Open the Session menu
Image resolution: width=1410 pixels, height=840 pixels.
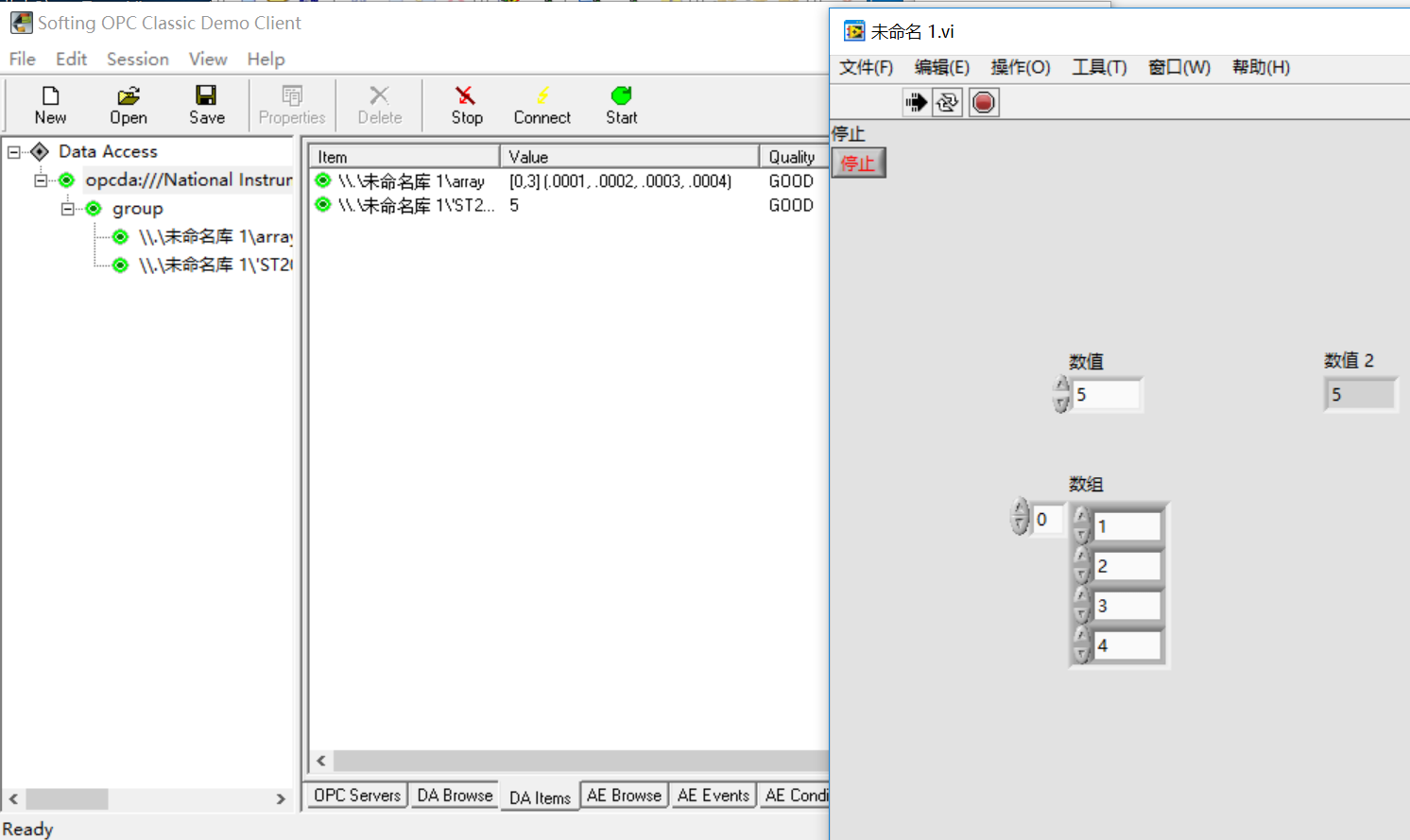(x=137, y=59)
